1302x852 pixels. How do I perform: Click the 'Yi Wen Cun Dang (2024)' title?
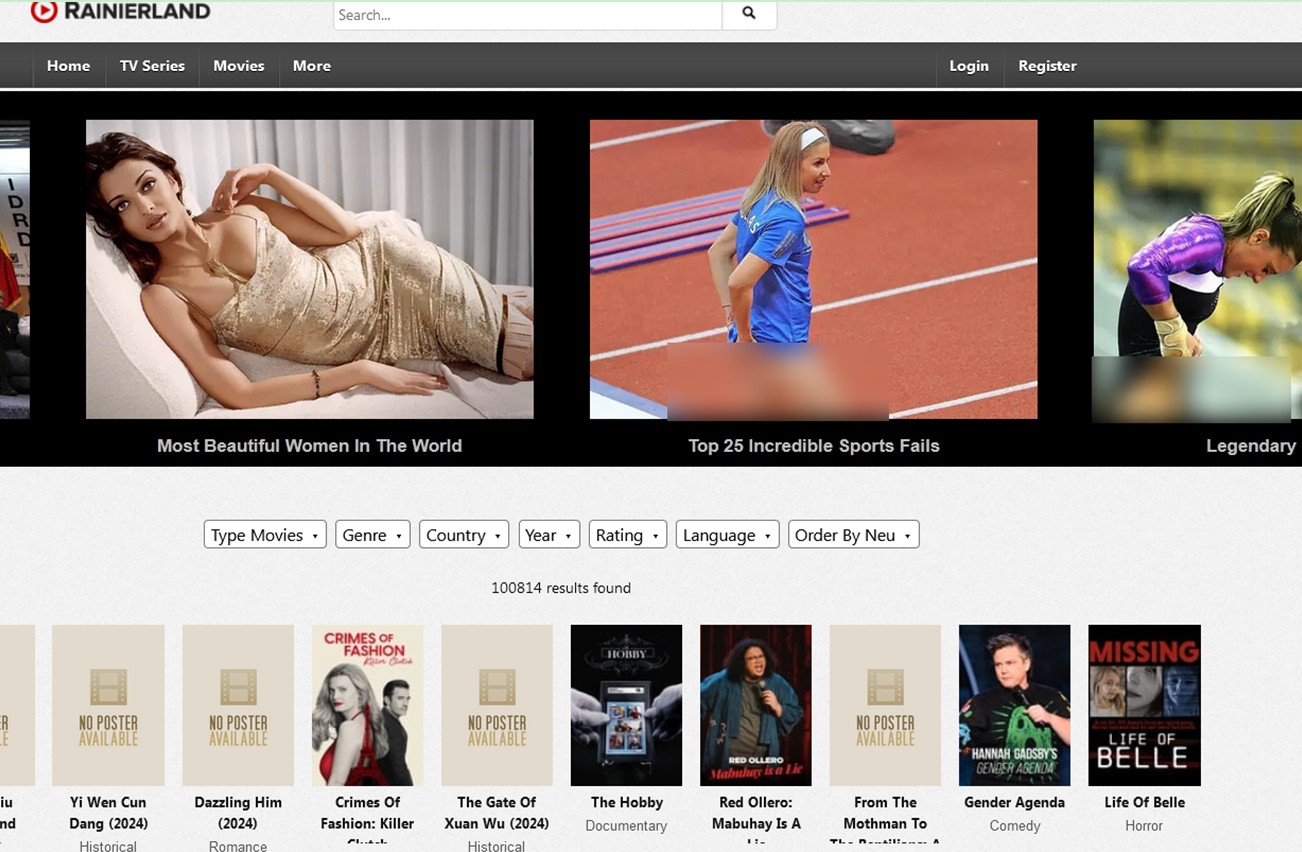coord(108,813)
